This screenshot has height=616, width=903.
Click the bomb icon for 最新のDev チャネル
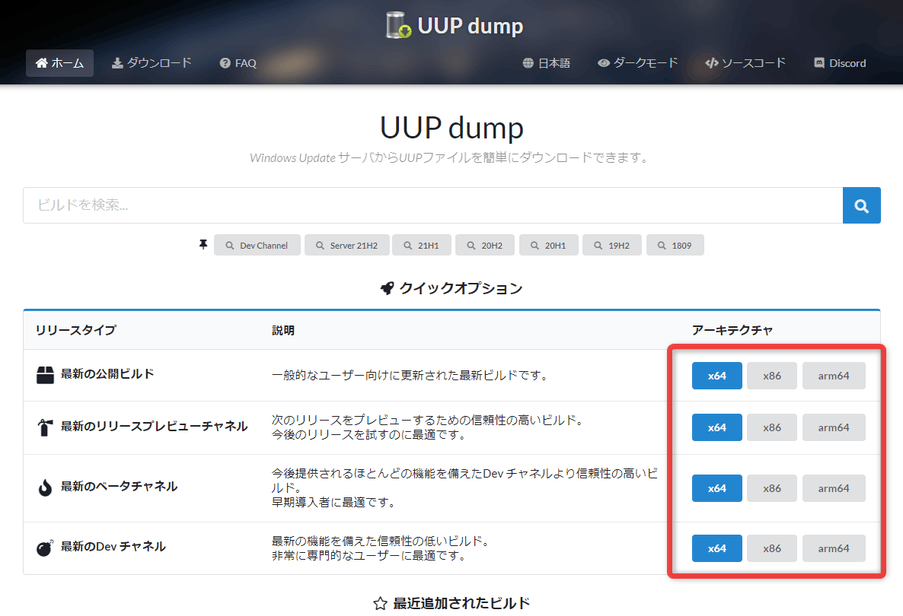click(45, 547)
